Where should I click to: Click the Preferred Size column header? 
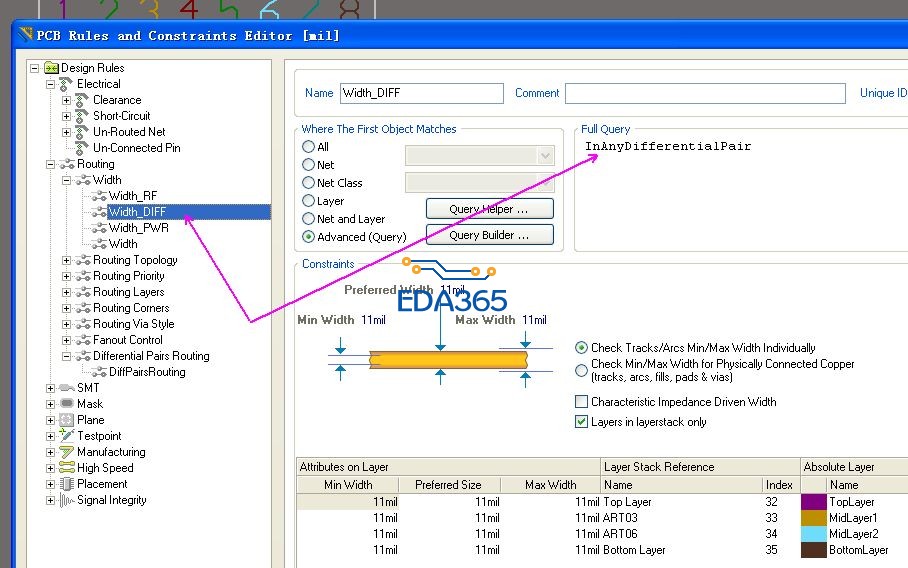click(x=449, y=485)
